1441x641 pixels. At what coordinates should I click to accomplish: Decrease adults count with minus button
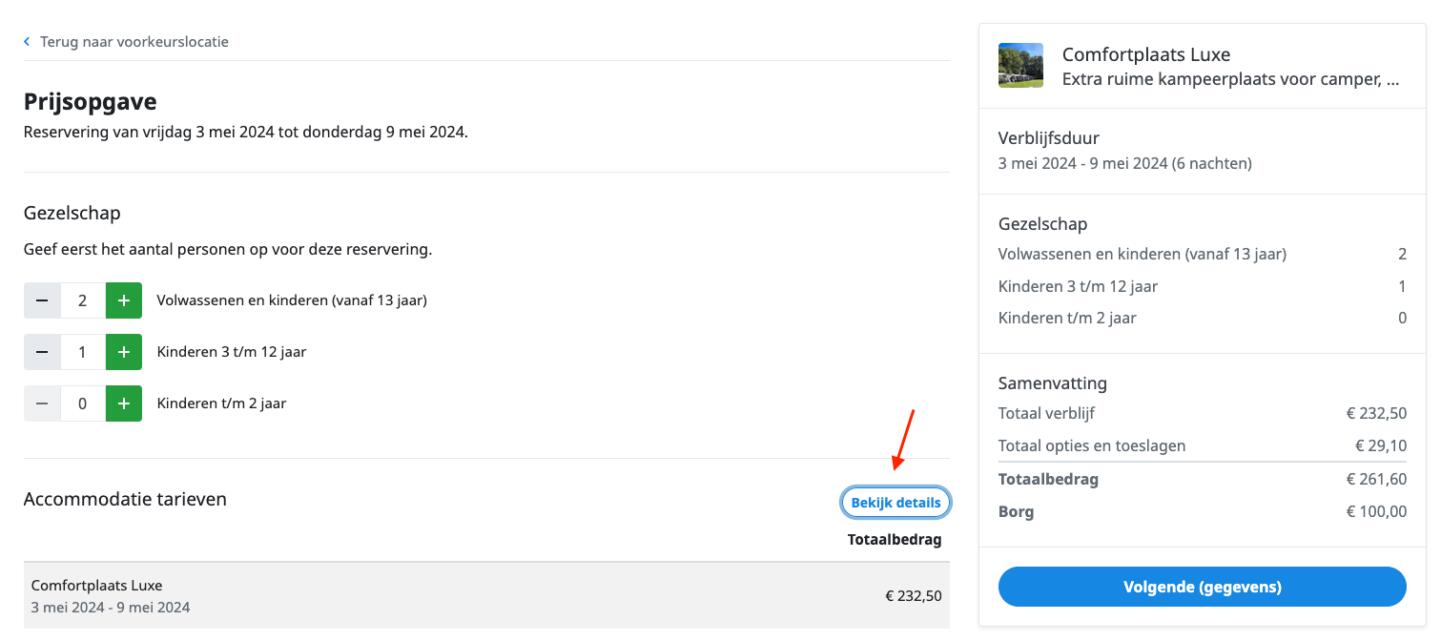point(42,302)
